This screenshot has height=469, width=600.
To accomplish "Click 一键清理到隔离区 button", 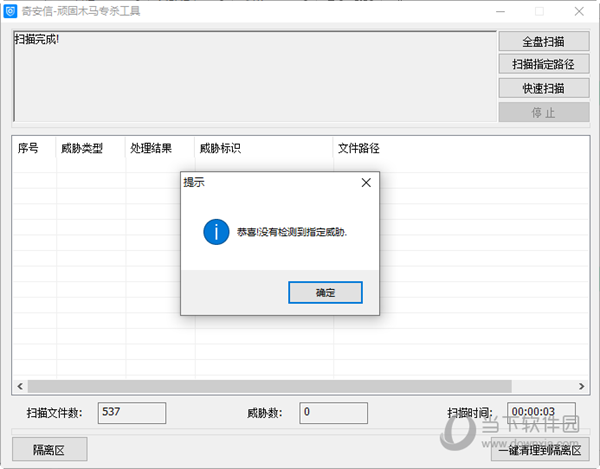I will (540, 450).
